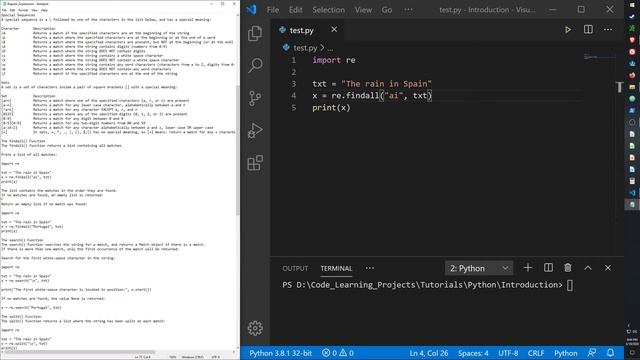This screenshot has height=360, width=640.
Task: Open Windows action center notification icon
Action: click(632, 353)
